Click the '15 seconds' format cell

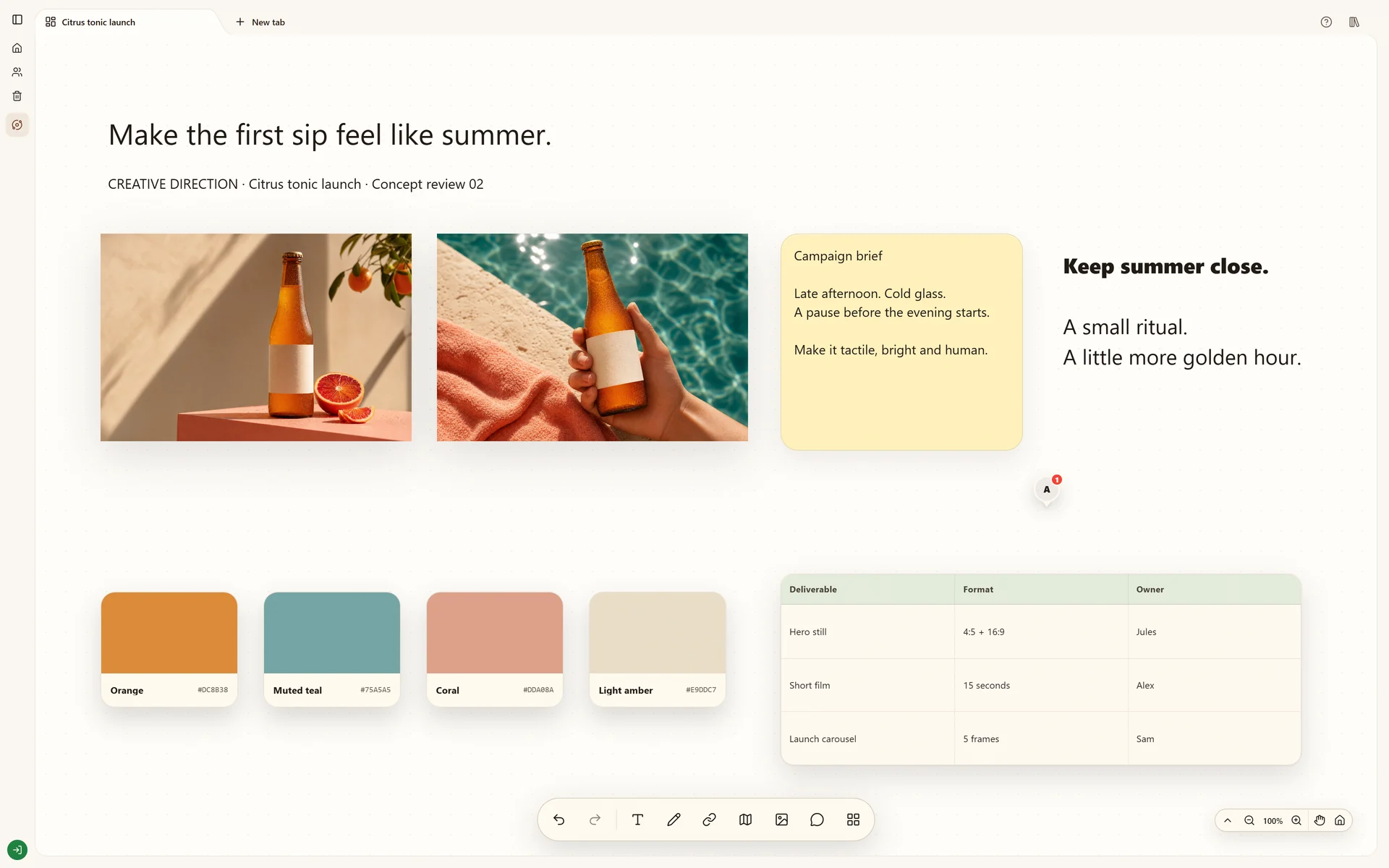pos(1041,685)
